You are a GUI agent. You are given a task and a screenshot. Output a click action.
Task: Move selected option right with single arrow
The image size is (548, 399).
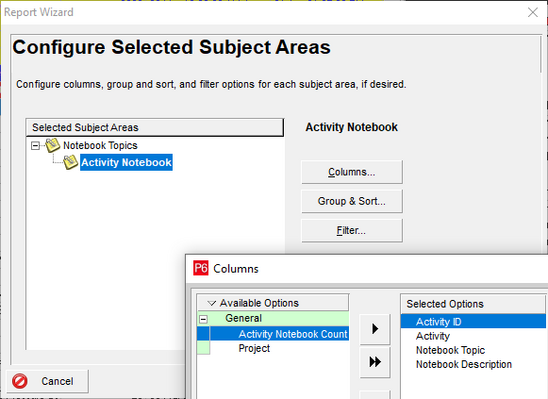(375, 329)
